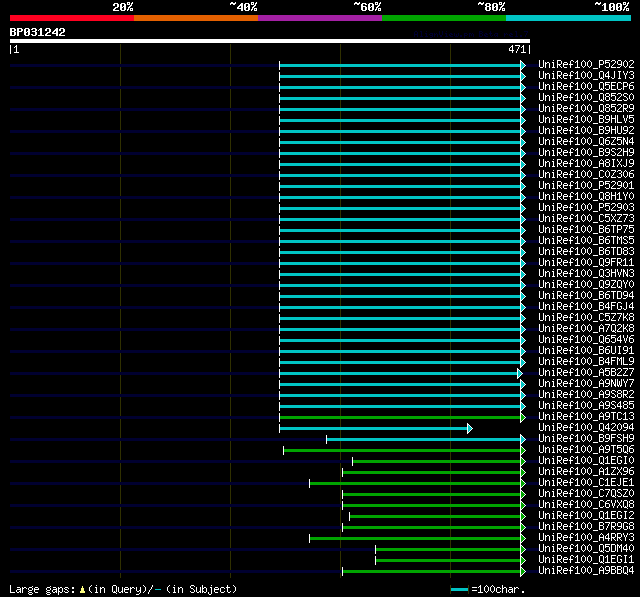
Task: Click the UniRef100_C1EJE1 label
Action: pyautogui.click(x=586, y=483)
